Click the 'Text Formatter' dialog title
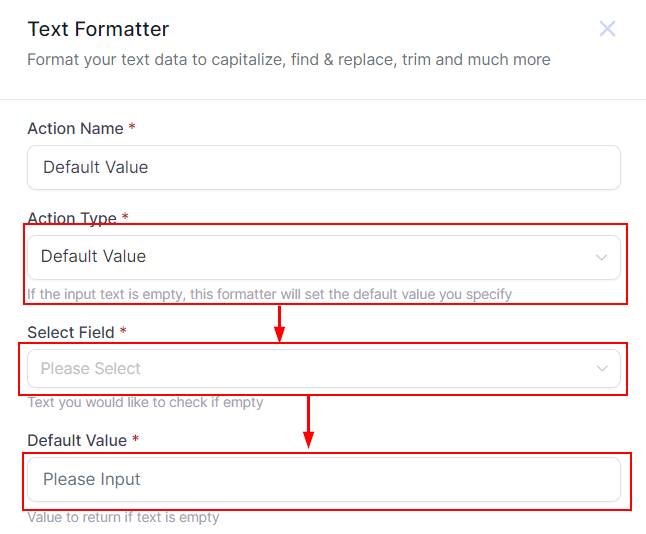The width and height of the screenshot is (646, 534). [98, 30]
